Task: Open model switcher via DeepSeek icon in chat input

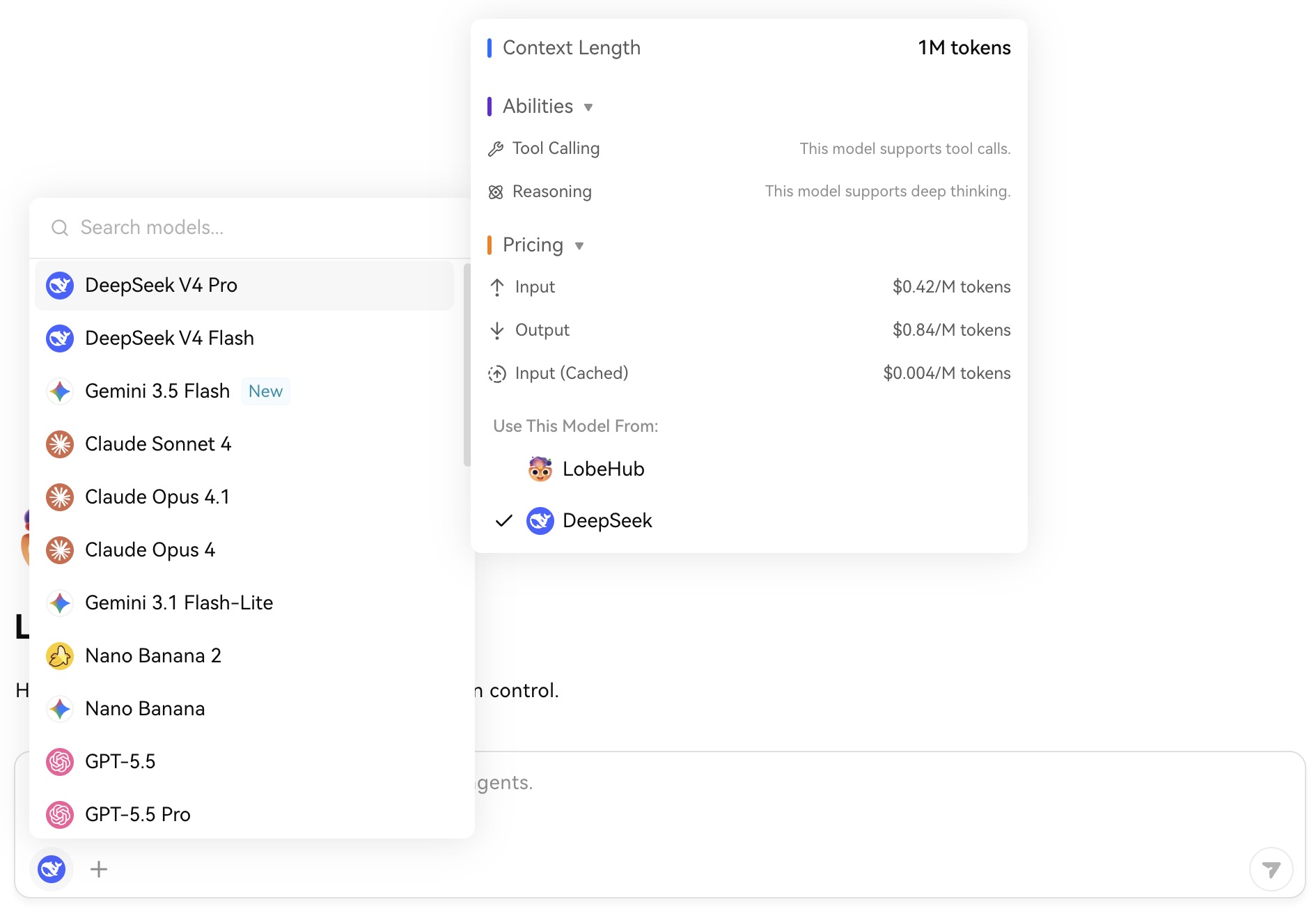Action: tap(52, 869)
